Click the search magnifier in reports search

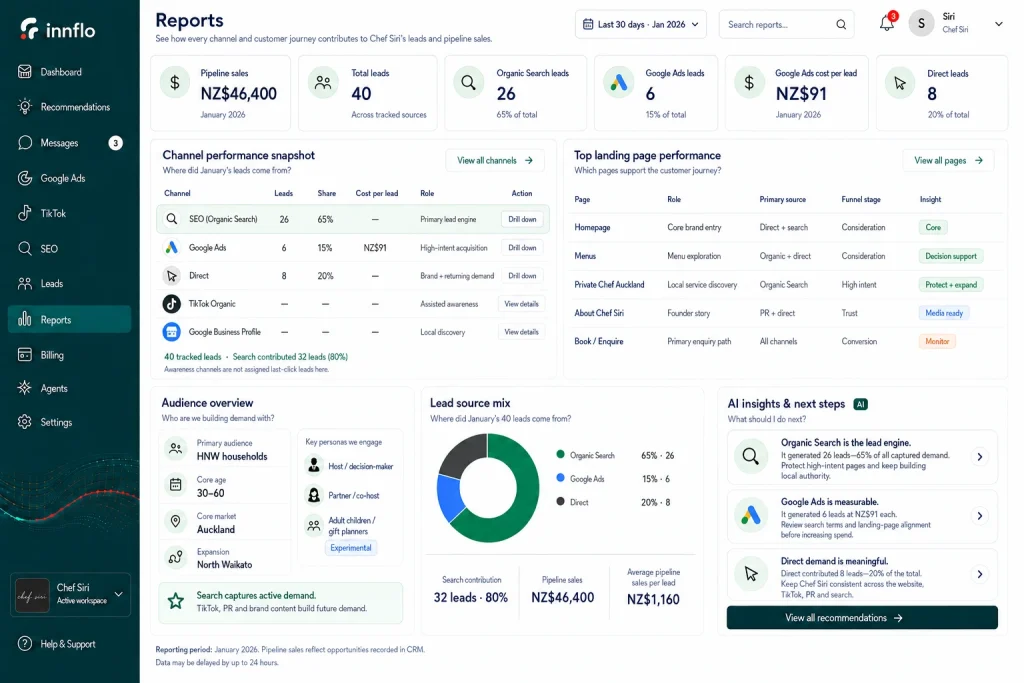click(x=840, y=25)
